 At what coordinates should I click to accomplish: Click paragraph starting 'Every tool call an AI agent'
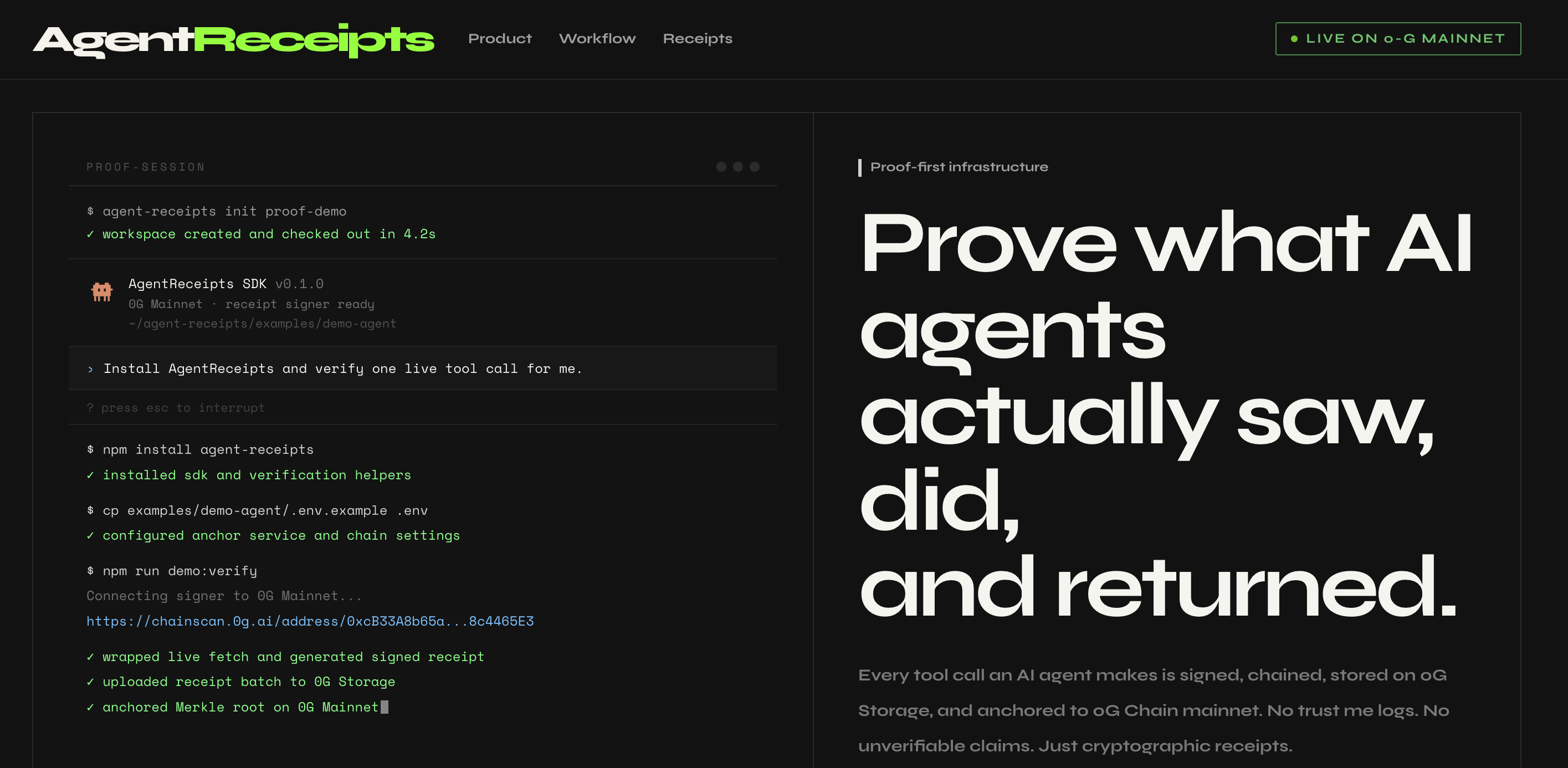pyautogui.click(x=1154, y=710)
